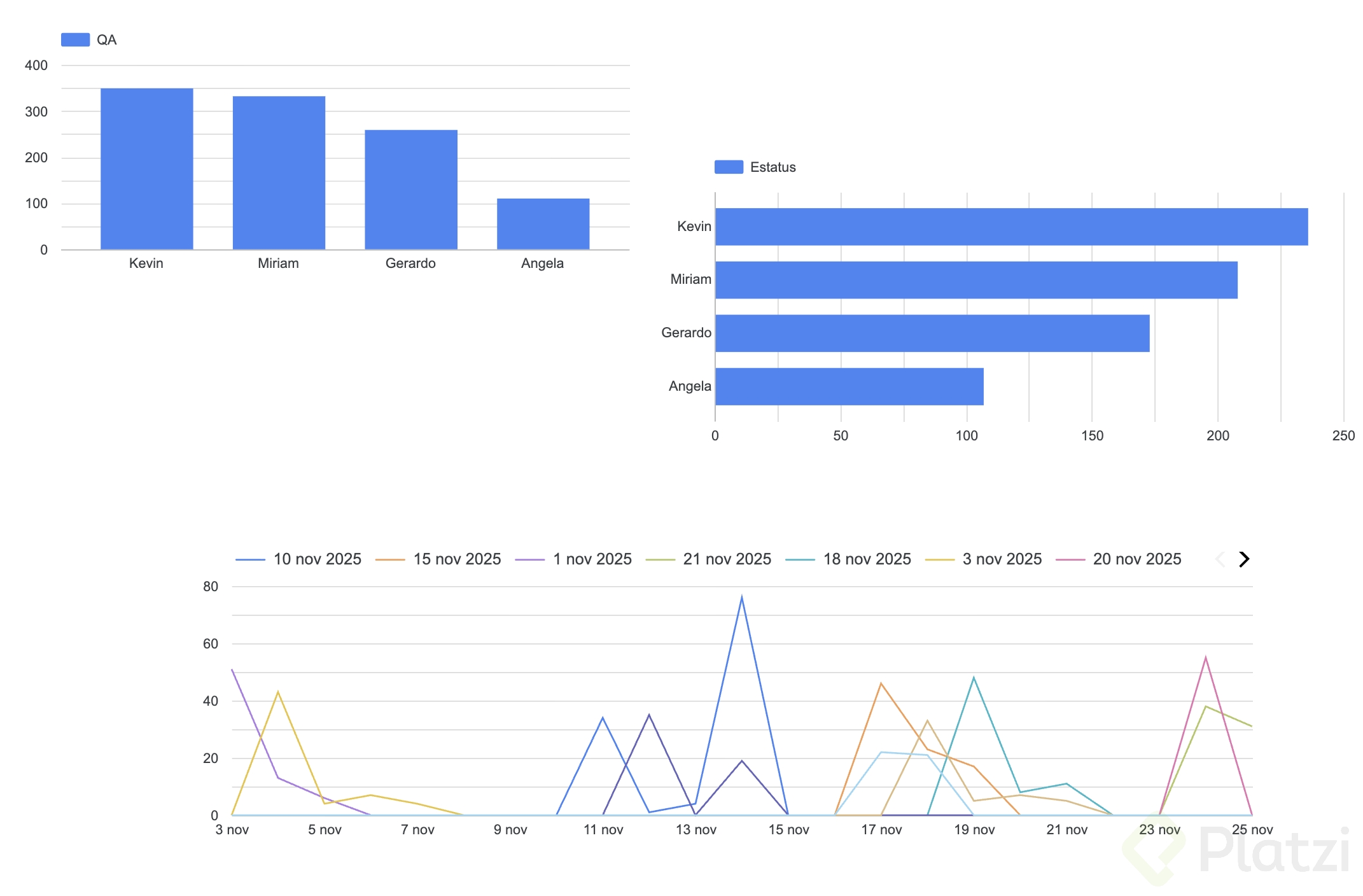Select the 21 nov 2025 legend entry
Screen dimensions: 1363x896
pyautogui.click(x=727, y=559)
